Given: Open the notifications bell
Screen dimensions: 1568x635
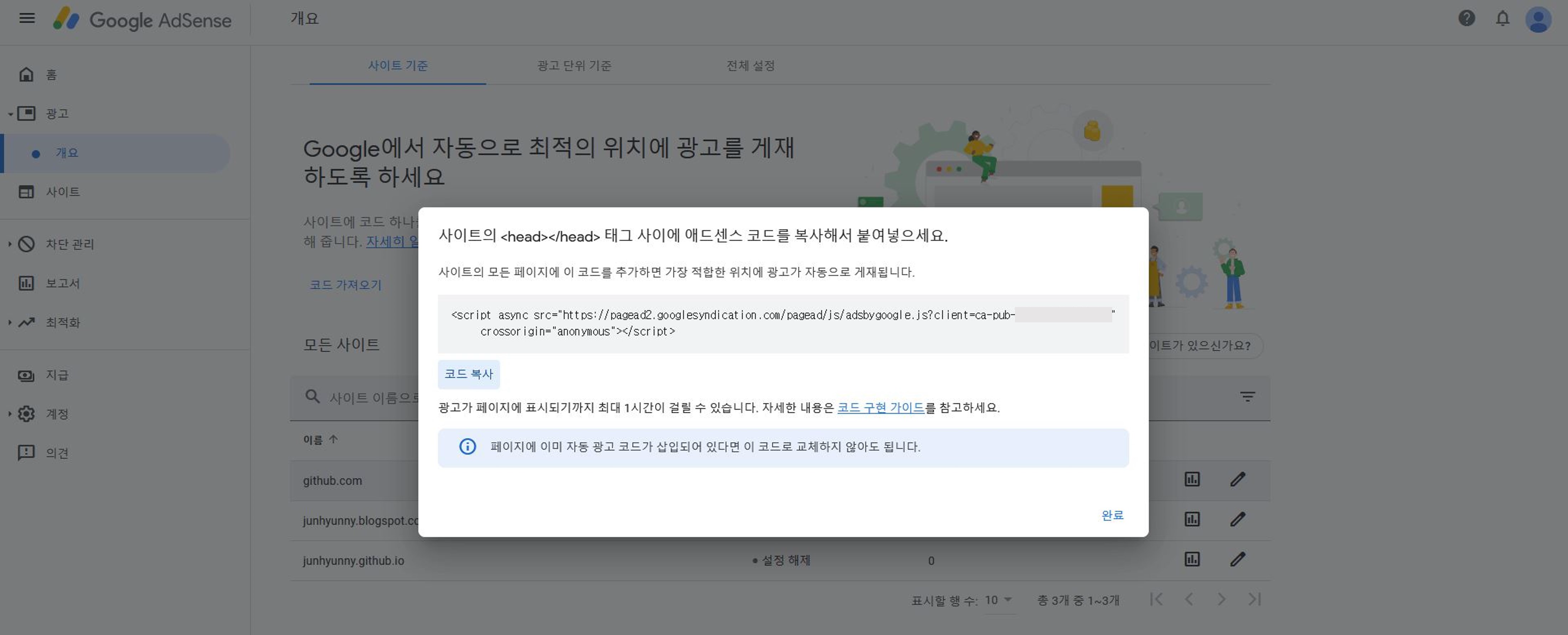Looking at the screenshot, I should [1502, 18].
